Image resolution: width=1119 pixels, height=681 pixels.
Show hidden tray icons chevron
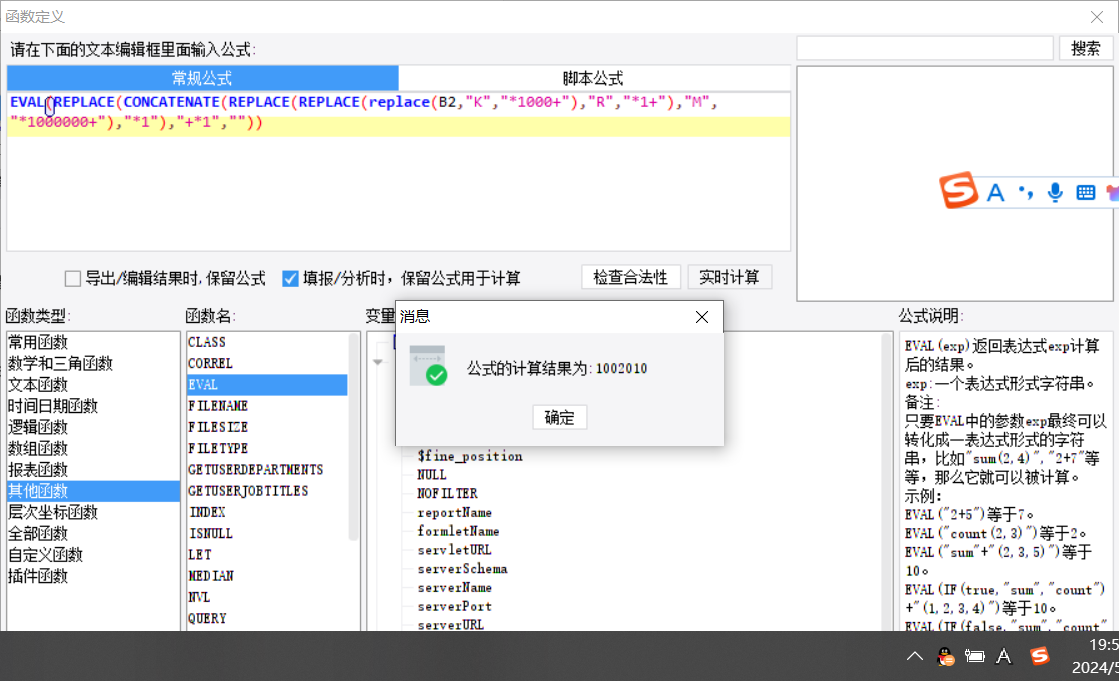[914, 656]
